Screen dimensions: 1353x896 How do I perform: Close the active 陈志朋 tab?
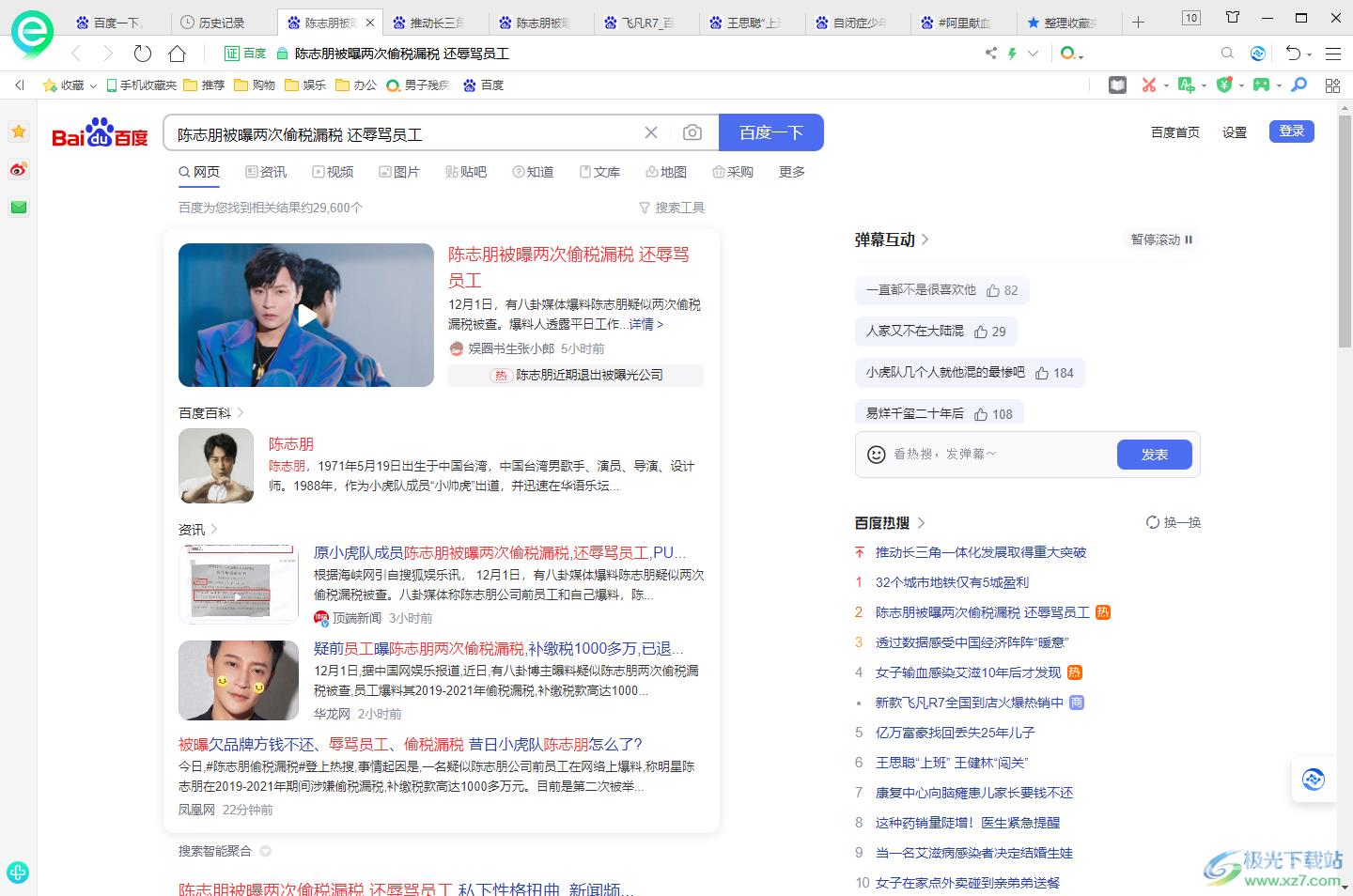coord(370,23)
